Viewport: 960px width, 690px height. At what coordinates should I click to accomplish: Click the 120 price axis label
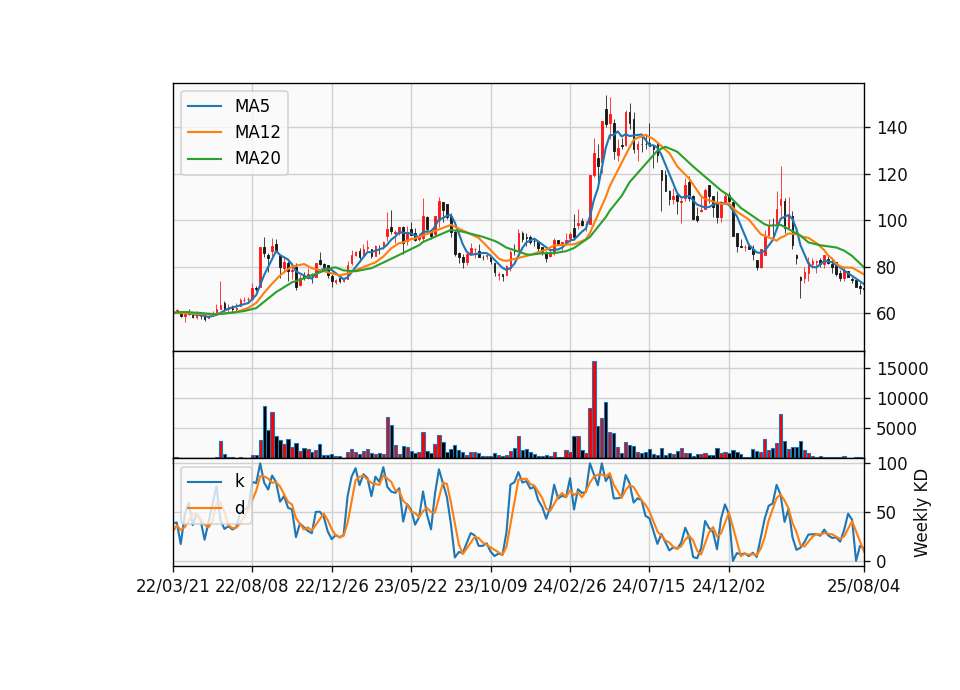[x=892, y=174]
